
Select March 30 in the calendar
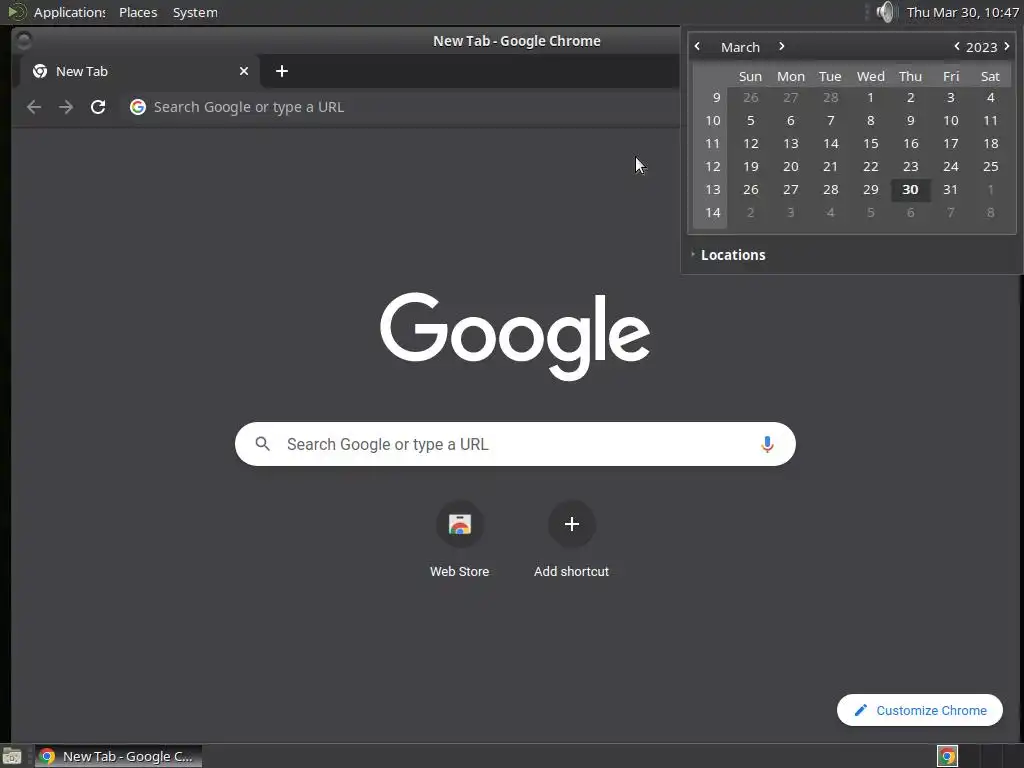point(910,189)
